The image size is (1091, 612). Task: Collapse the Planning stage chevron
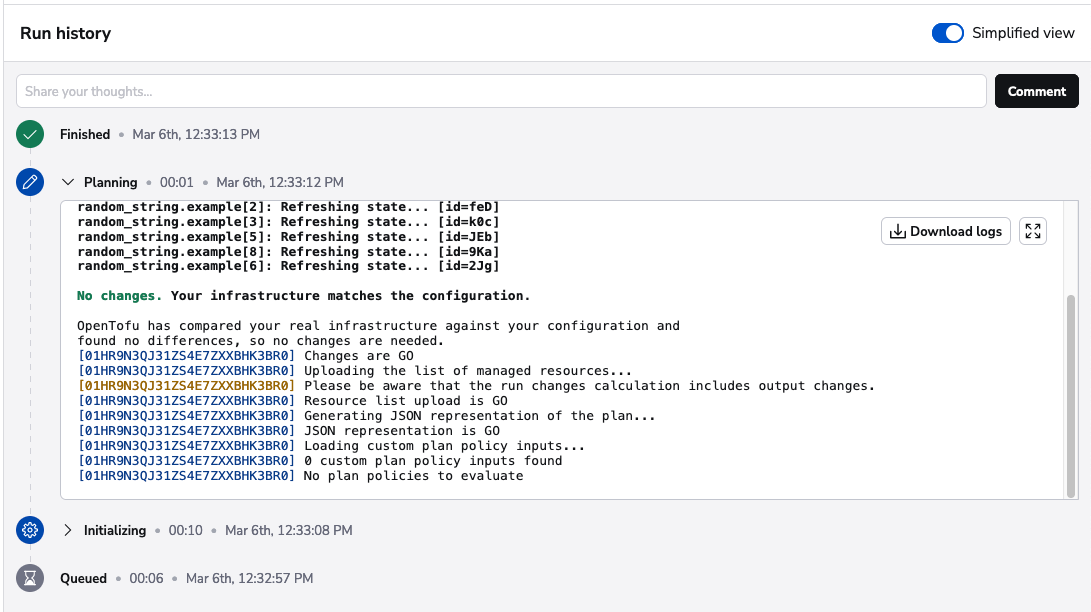pyautogui.click(x=68, y=182)
